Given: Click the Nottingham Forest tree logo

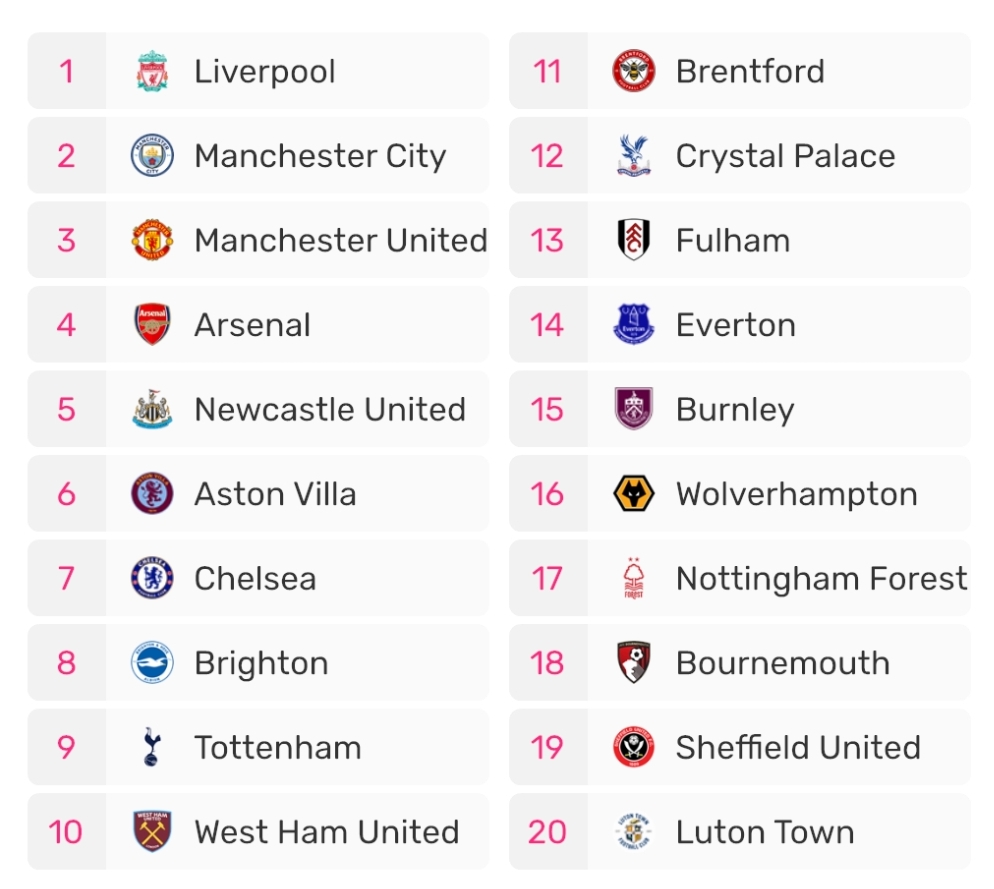Looking at the screenshot, I should point(634,579).
